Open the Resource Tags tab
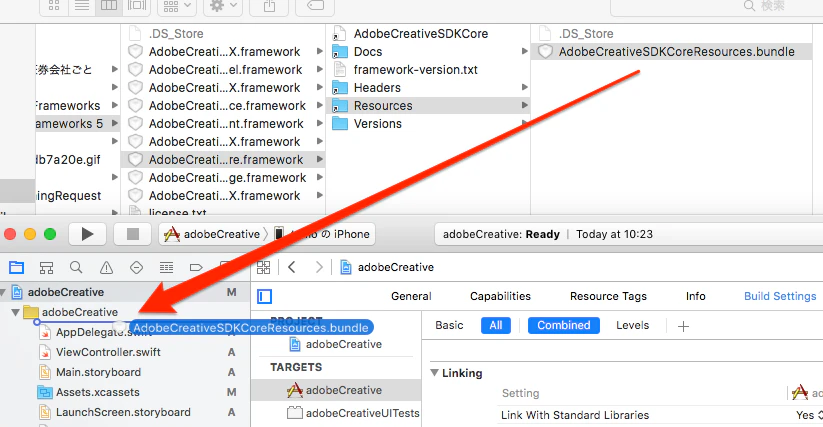 click(x=608, y=296)
